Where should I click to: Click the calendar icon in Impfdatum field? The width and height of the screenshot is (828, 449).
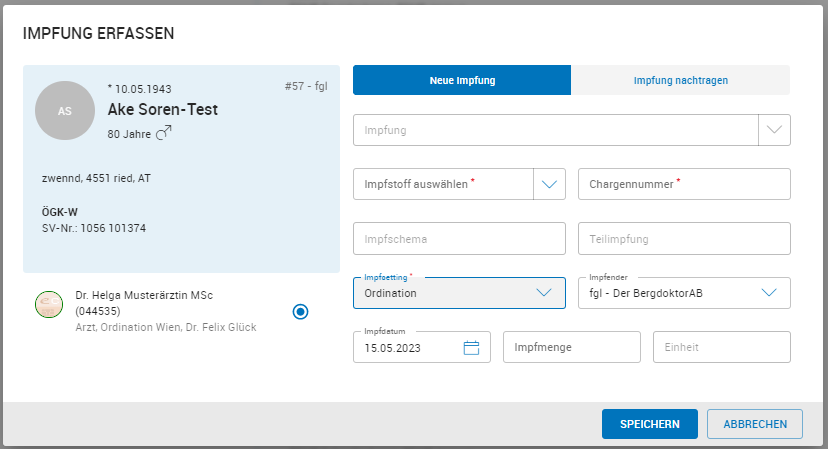tap(472, 348)
